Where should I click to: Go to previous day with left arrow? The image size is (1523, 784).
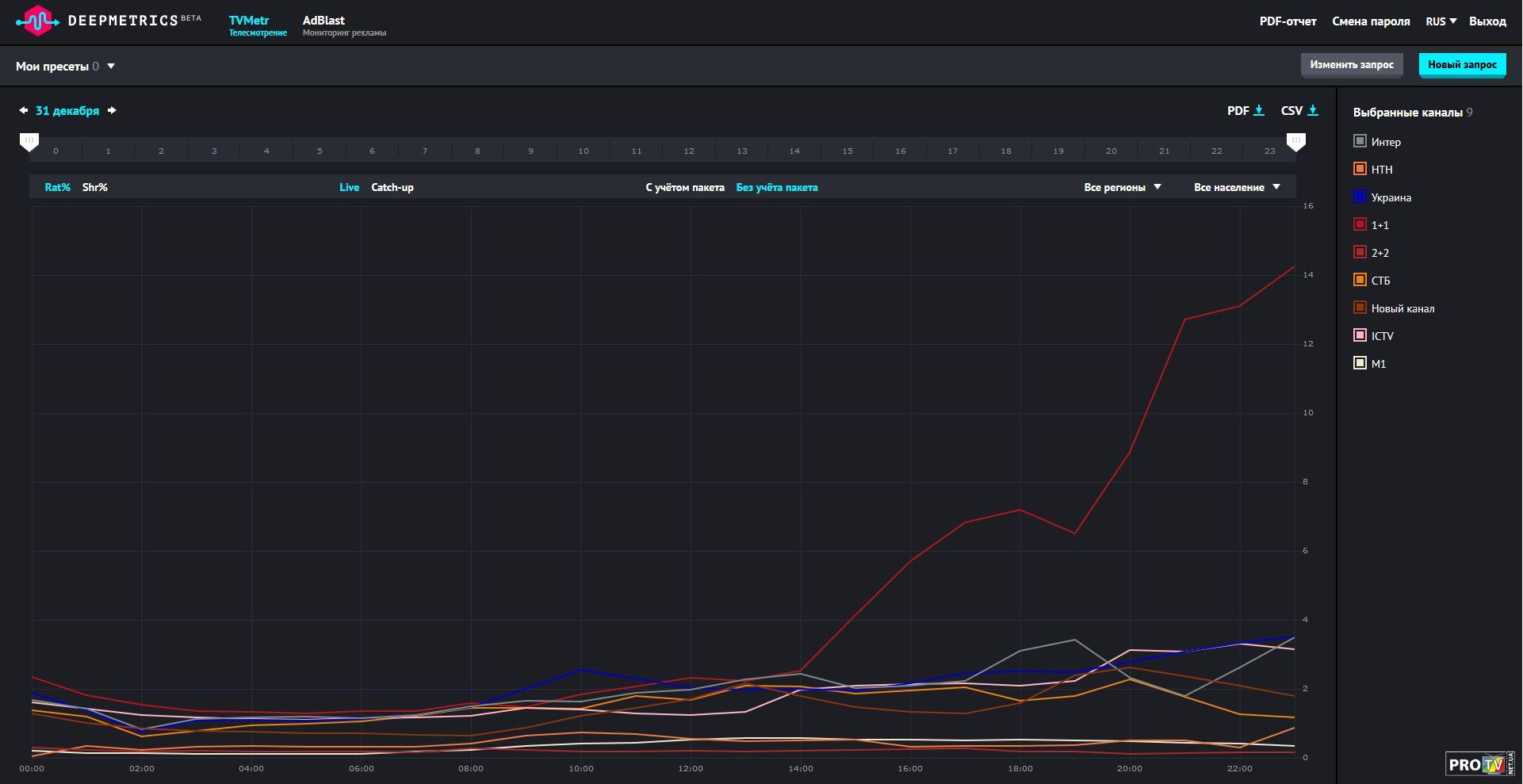point(24,111)
